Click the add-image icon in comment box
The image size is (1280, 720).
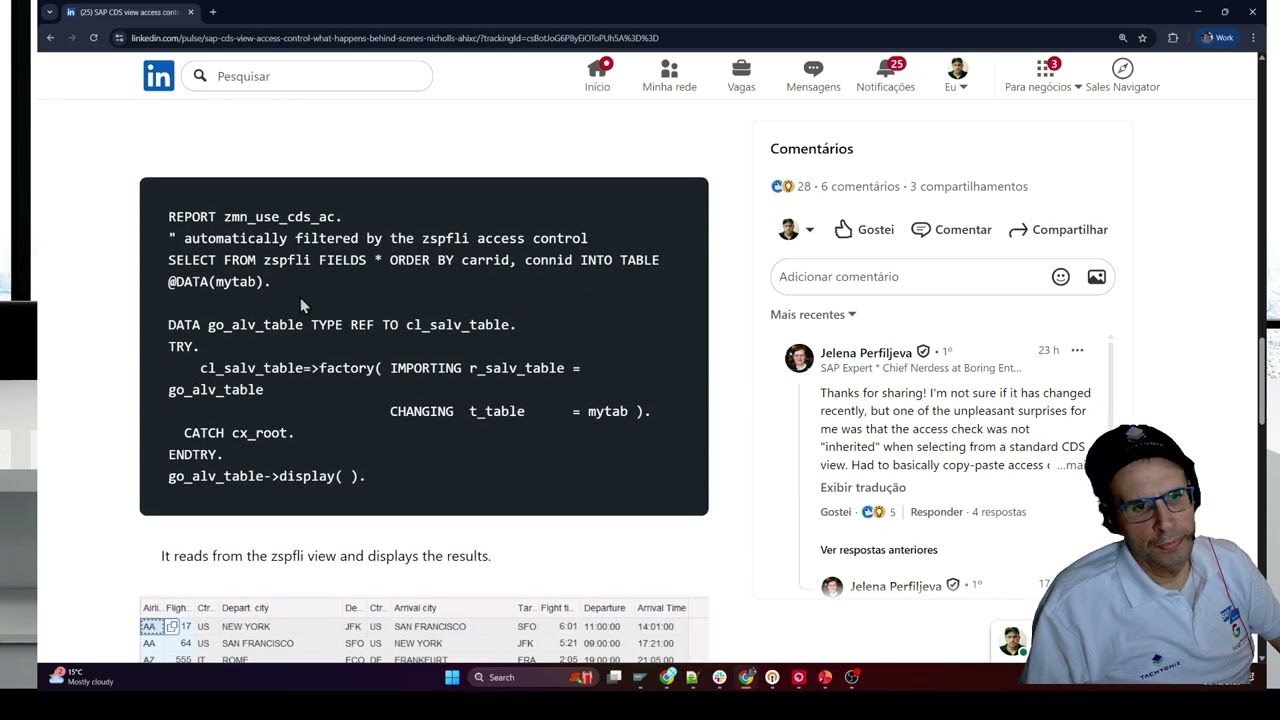coord(1096,277)
